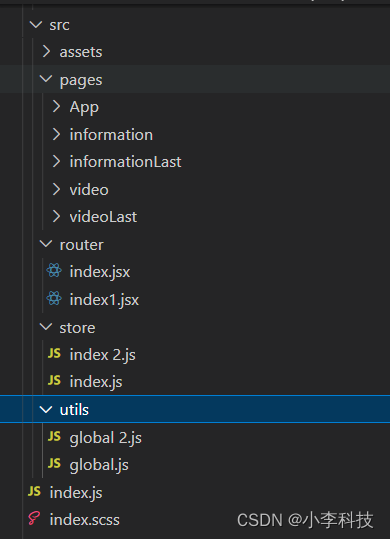Select the videoLast folder name
The width and height of the screenshot is (390, 539).
coord(103,217)
